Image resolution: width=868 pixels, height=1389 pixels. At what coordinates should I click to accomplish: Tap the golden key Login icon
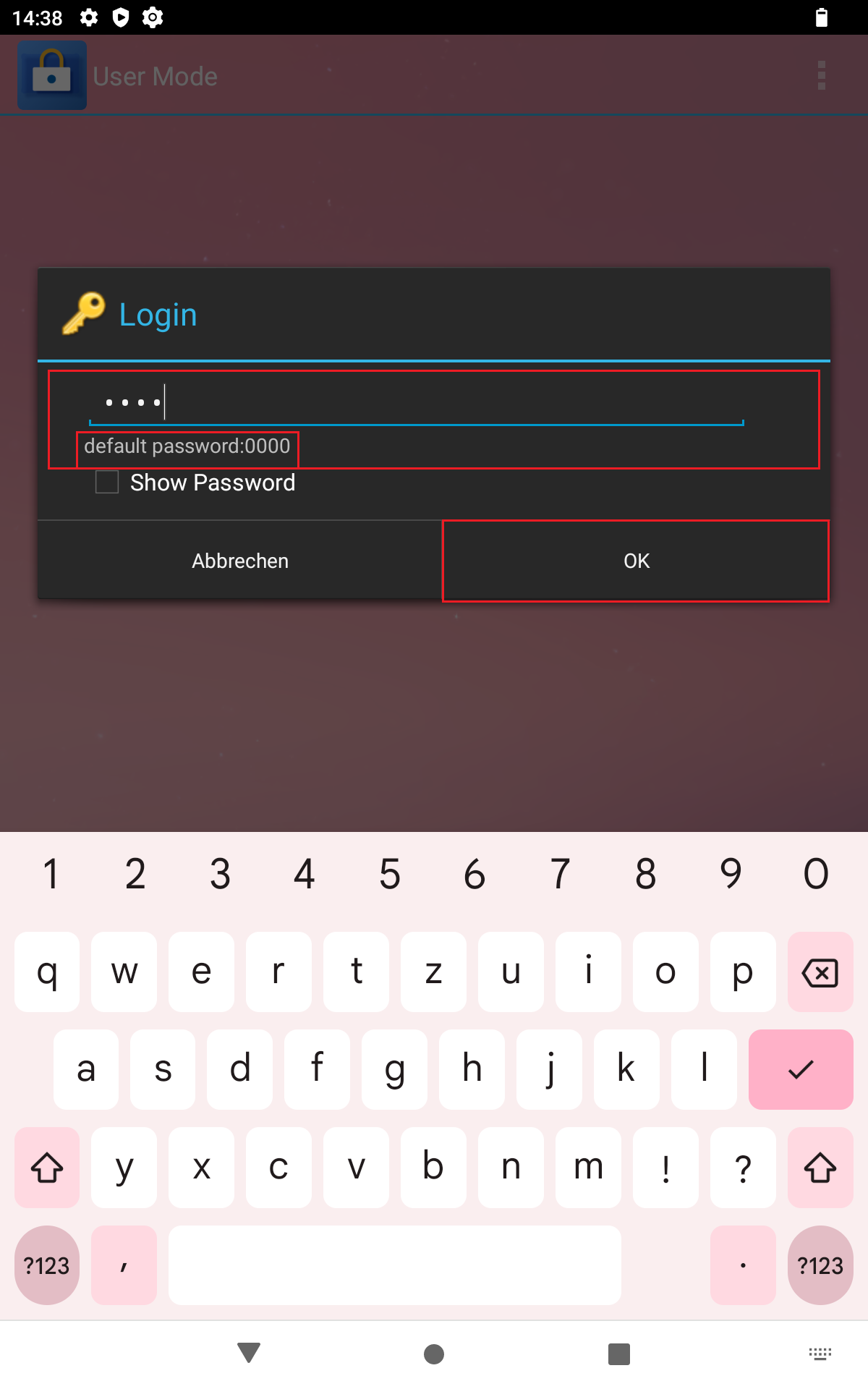point(84,313)
